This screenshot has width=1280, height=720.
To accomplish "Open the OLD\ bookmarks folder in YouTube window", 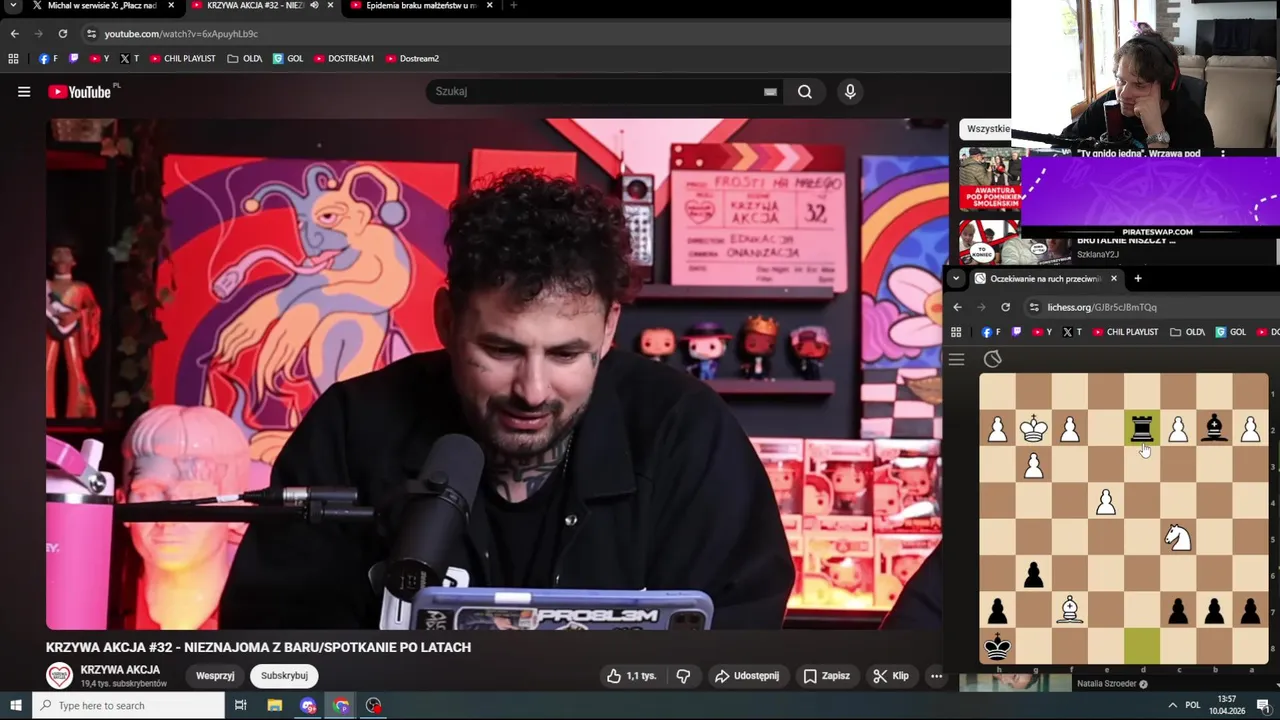I will point(245,59).
